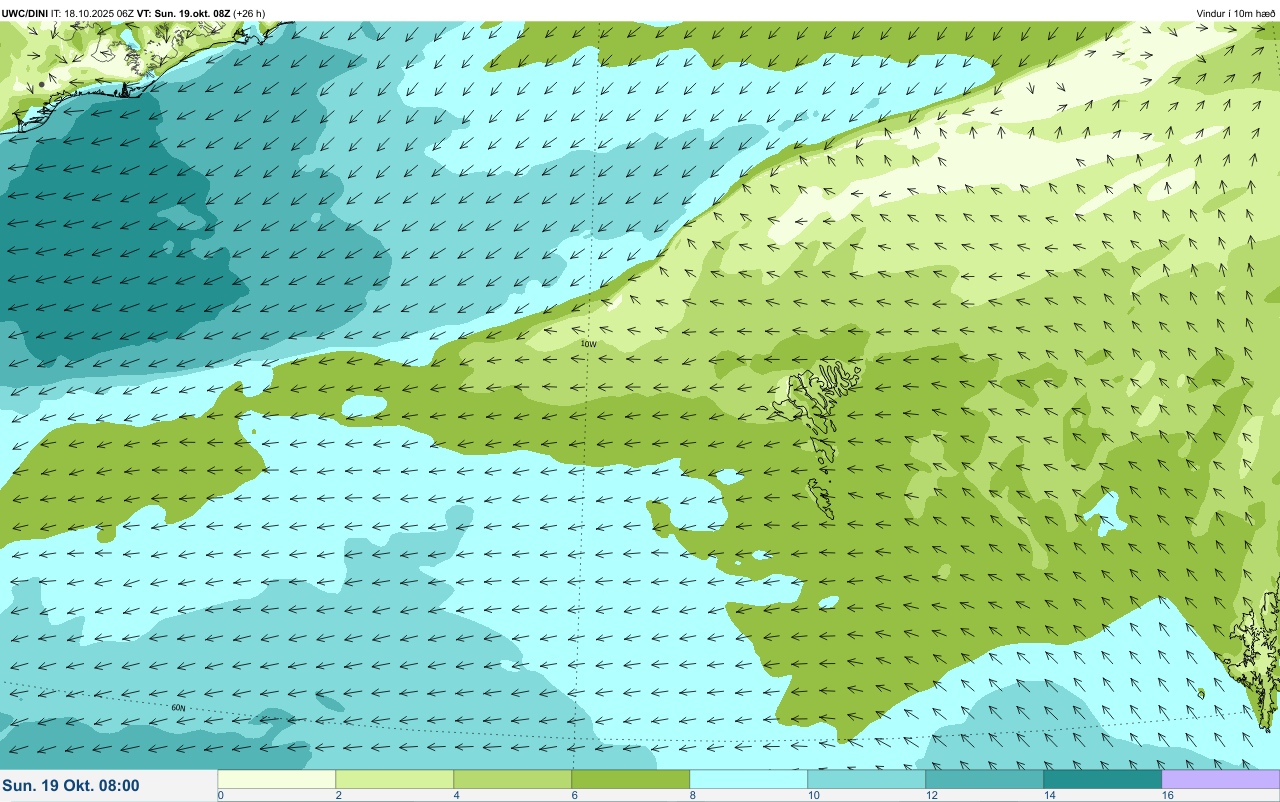This screenshot has width=1280, height=802.
Task: Click the medium green 4–6 legend swatch
Action: pos(513,779)
